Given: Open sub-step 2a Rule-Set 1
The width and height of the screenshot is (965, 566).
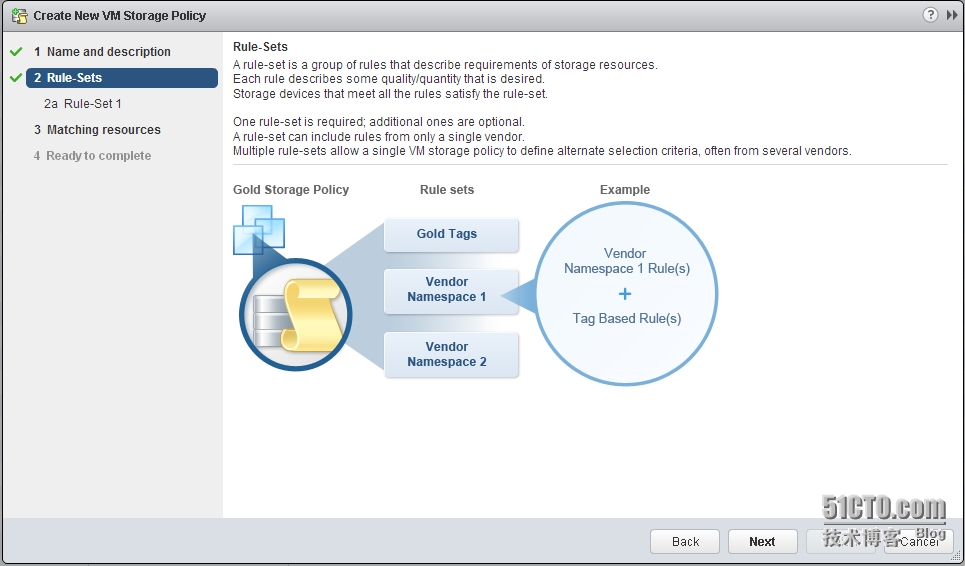Looking at the screenshot, I should [x=82, y=103].
